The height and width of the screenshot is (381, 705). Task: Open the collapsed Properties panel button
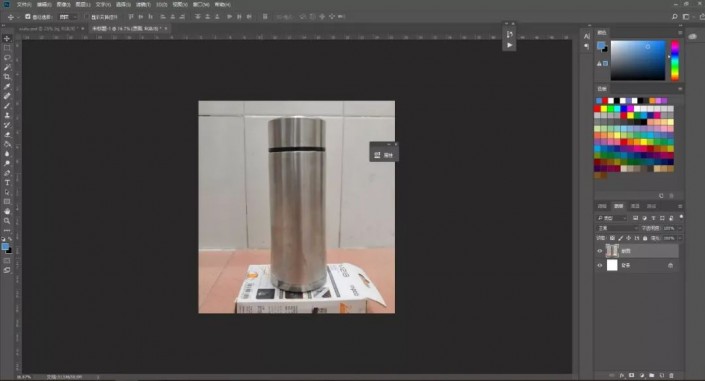pyautogui.click(x=384, y=155)
